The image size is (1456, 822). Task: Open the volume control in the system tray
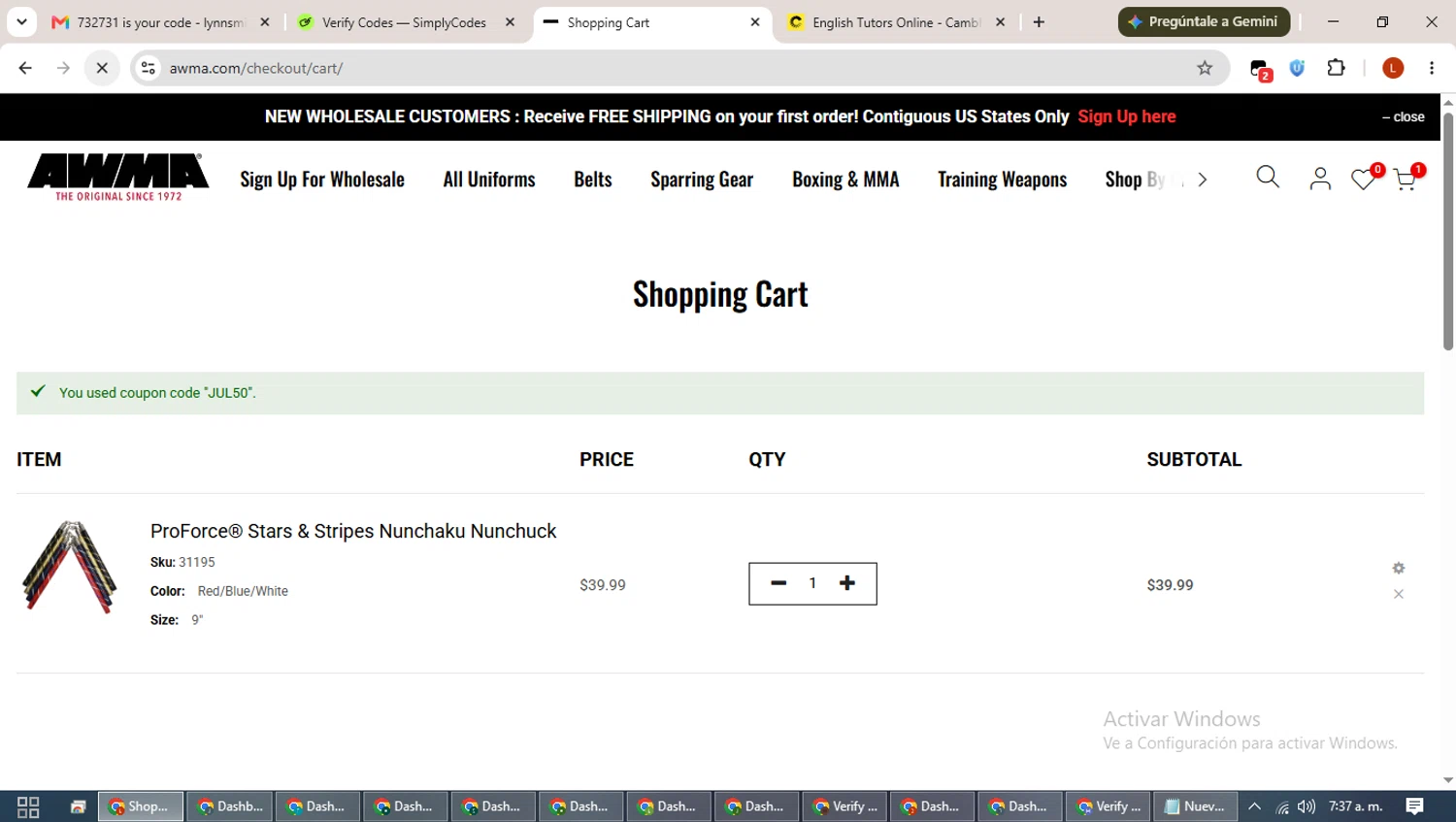point(1307,806)
